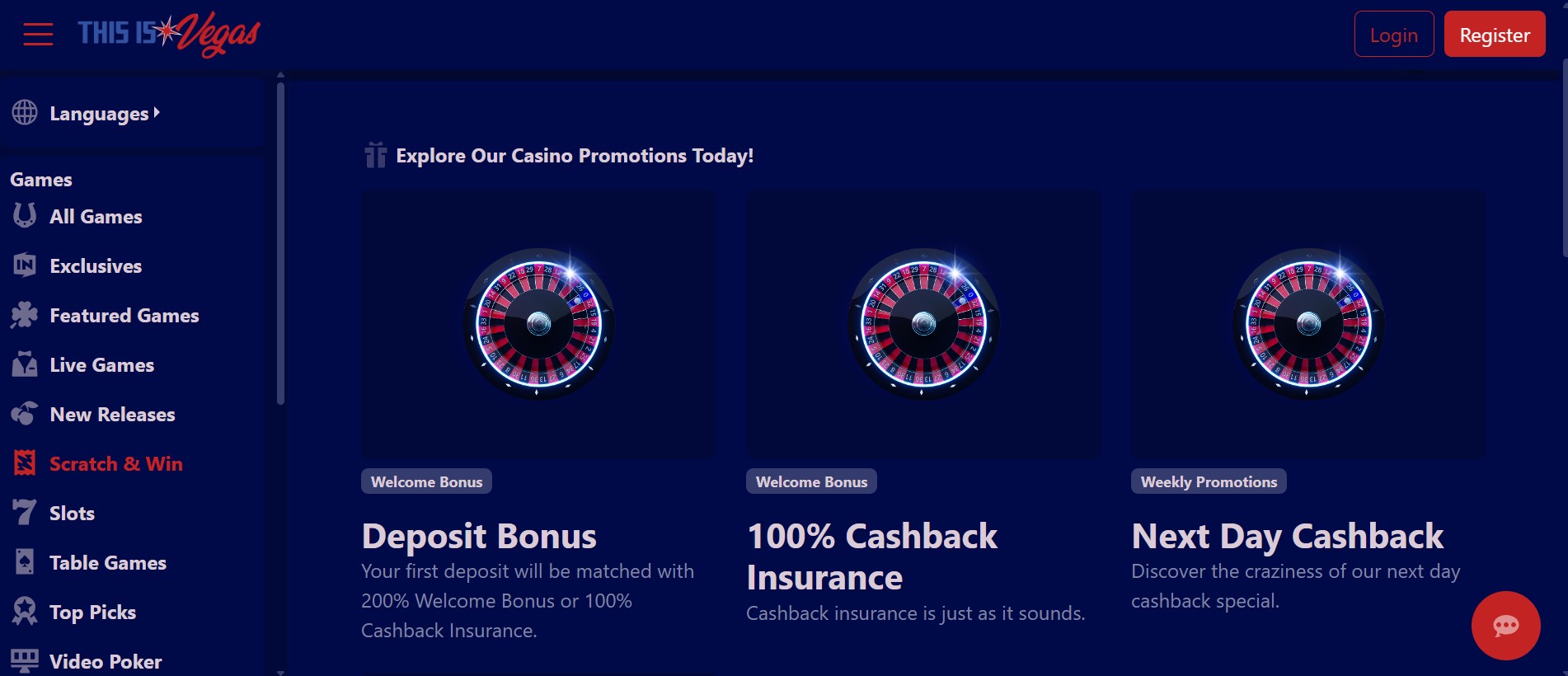Click the horseshoe All Games icon

point(25,216)
